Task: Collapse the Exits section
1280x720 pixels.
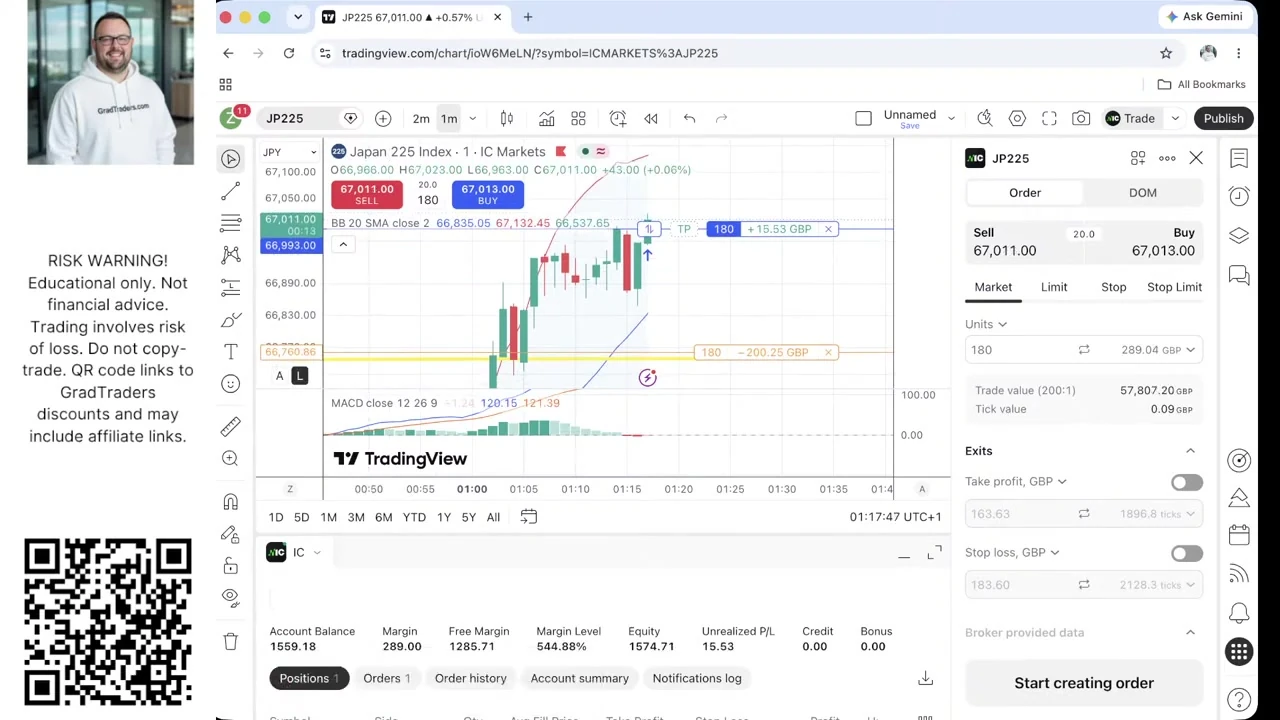Action: tap(1190, 452)
